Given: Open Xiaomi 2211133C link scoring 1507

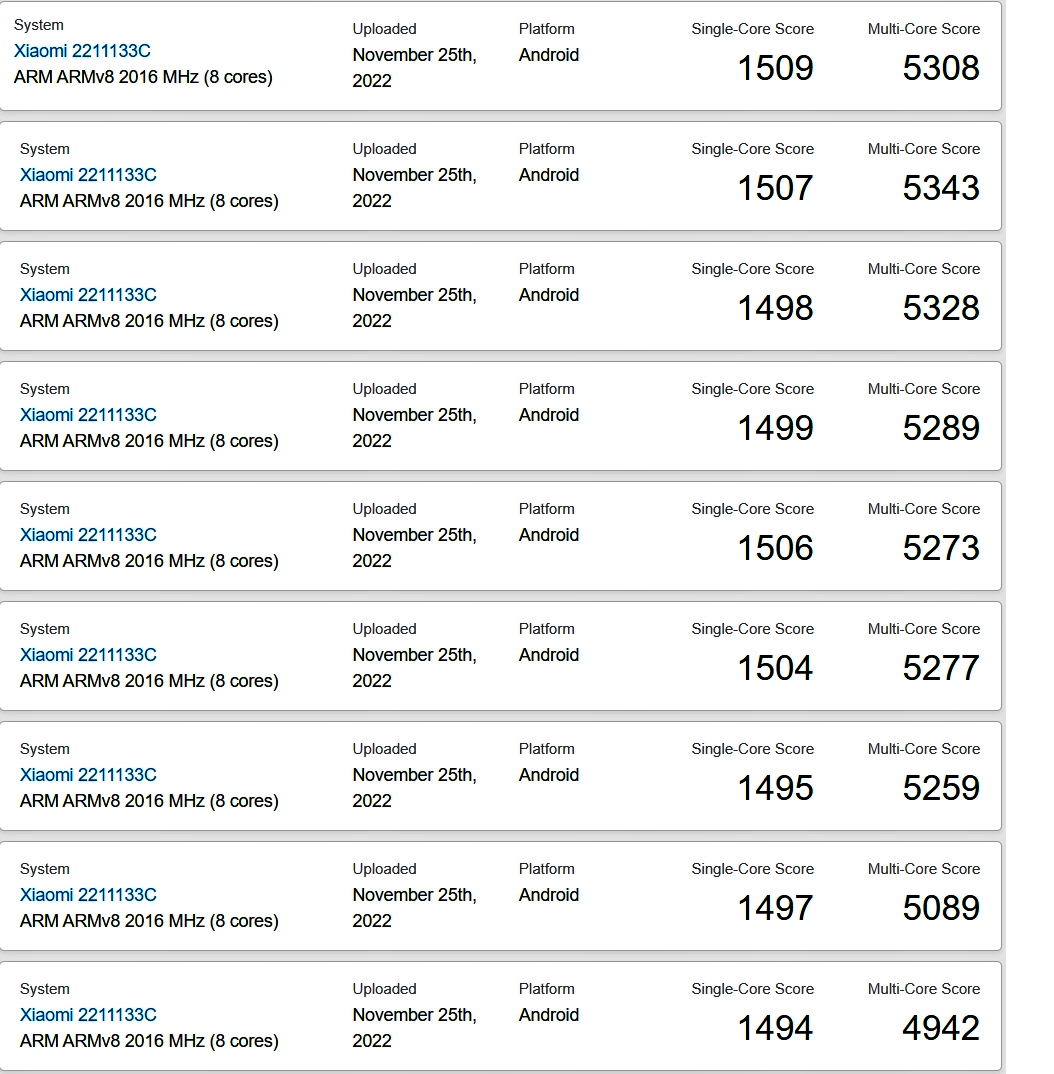Looking at the screenshot, I should [88, 175].
